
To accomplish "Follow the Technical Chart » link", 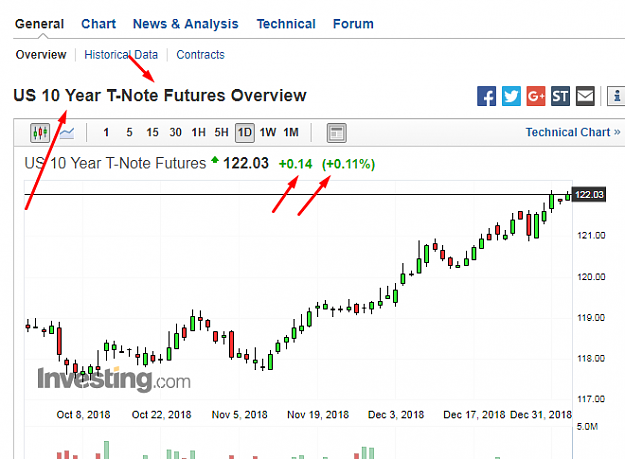I will [573, 132].
